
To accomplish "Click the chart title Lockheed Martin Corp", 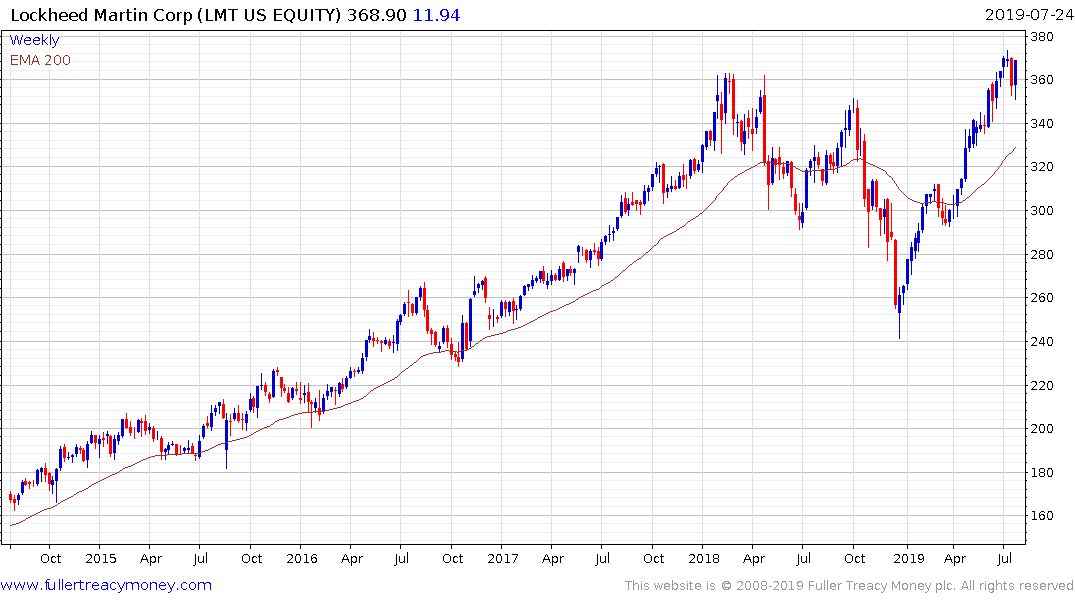I will (x=102, y=15).
